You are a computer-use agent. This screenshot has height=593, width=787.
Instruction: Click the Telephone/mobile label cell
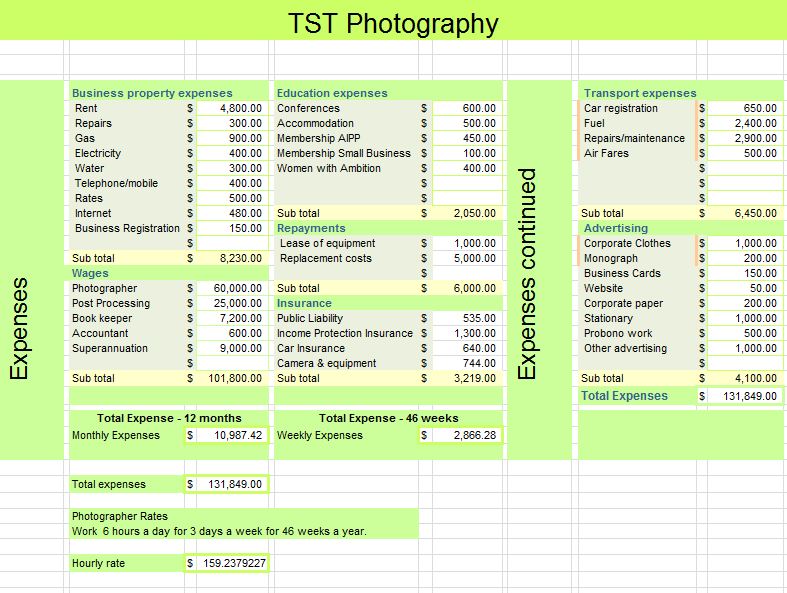[127, 183]
